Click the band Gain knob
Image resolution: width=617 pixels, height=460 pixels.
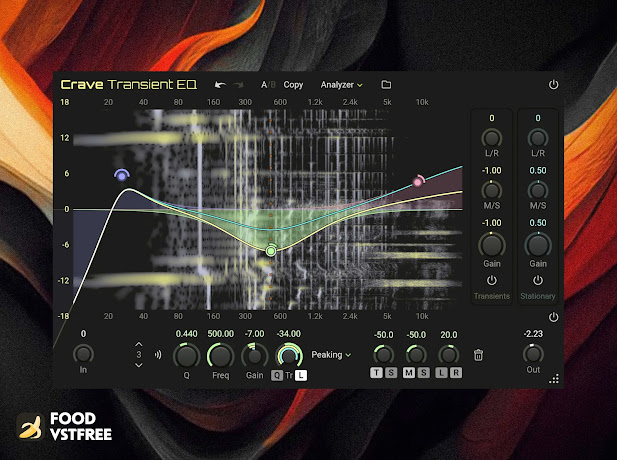point(255,356)
